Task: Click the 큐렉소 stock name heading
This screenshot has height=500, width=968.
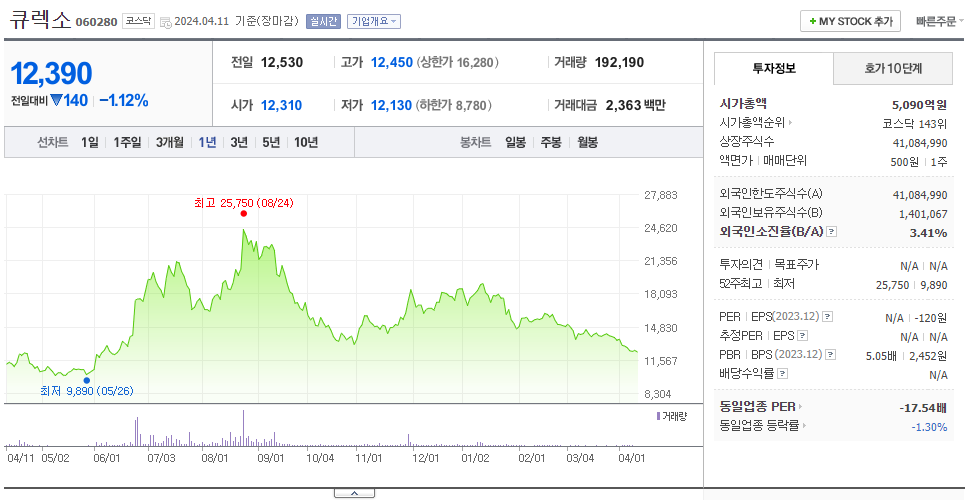Action: click(x=41, y=20)
